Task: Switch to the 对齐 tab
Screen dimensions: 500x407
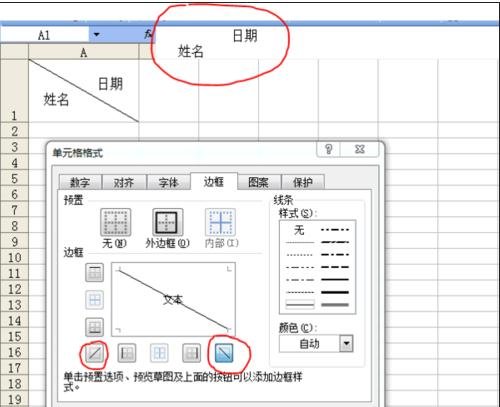Action: point(124,182)
